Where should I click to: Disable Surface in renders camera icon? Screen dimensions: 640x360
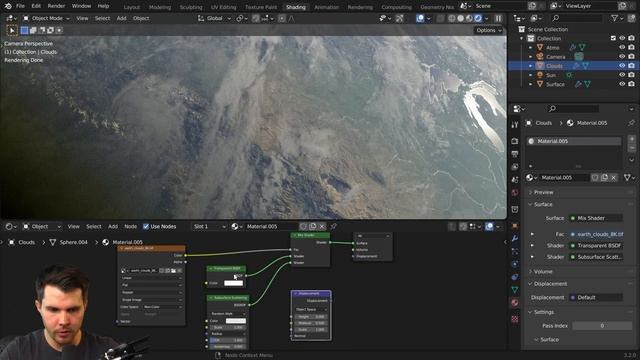point(631,84)
